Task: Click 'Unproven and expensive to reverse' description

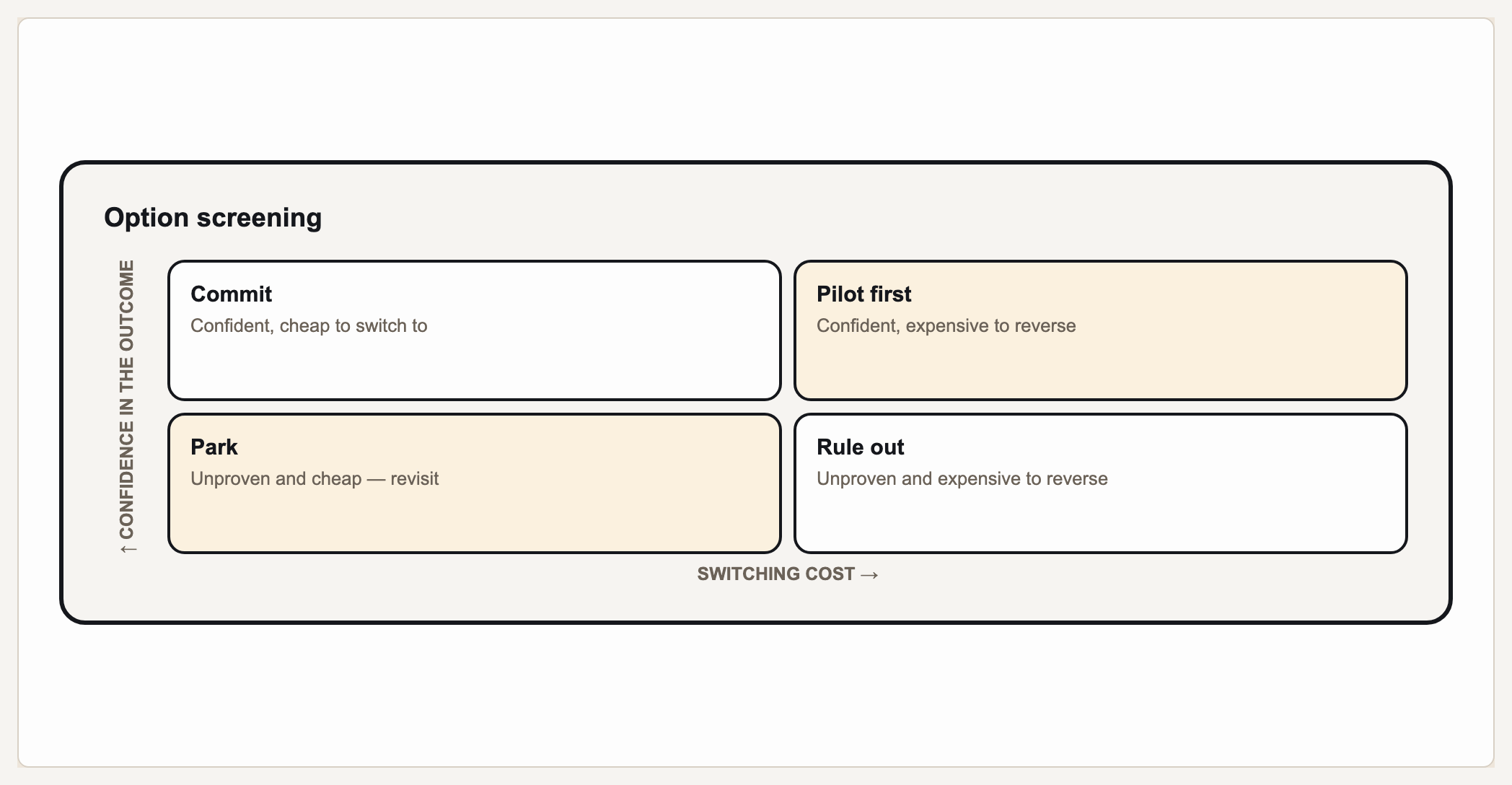Action: point(962,479)
